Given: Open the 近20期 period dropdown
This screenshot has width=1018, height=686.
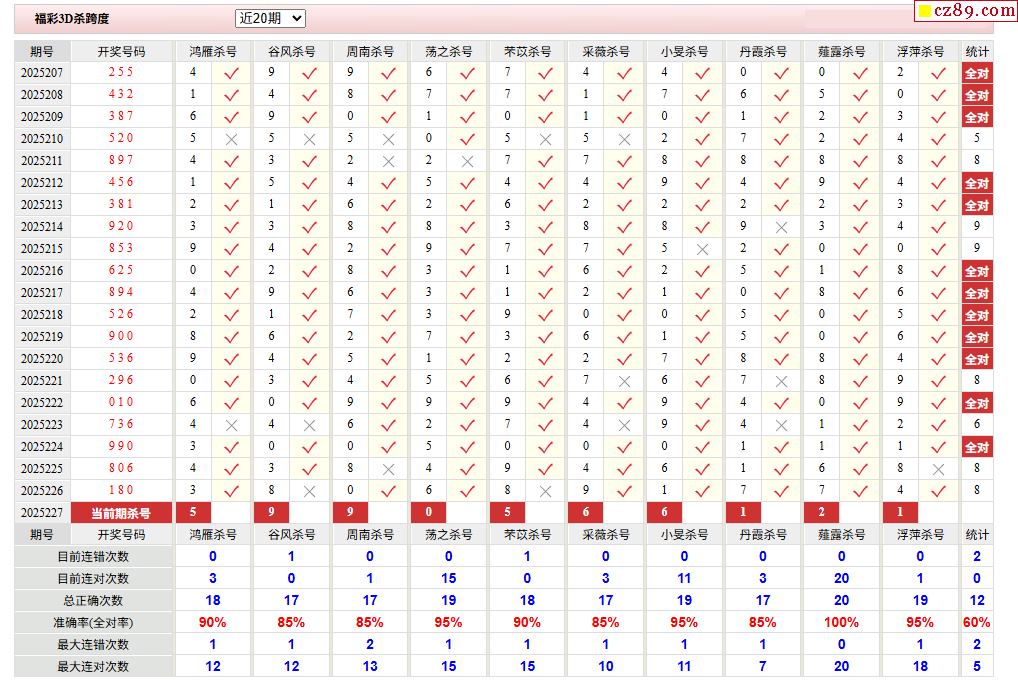Looking at the screenshot, I should 270,19.
